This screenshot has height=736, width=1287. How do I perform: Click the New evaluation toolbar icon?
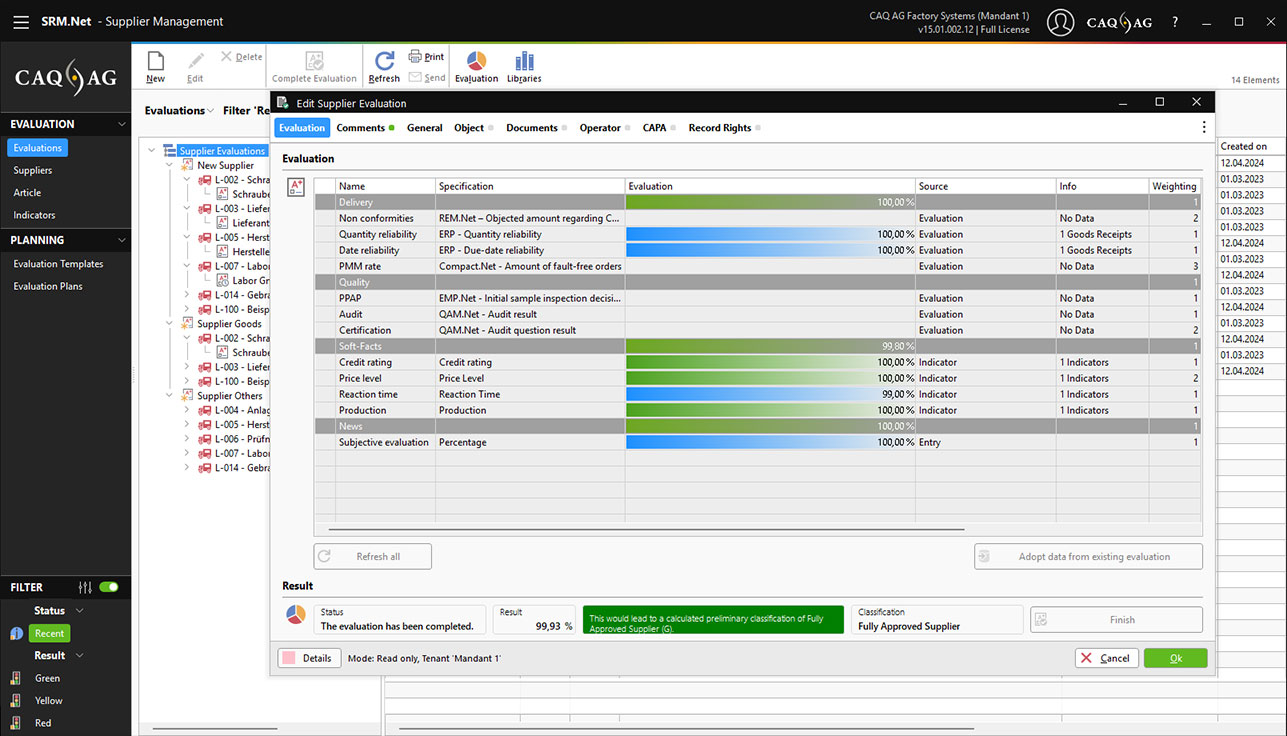[155, 66]
